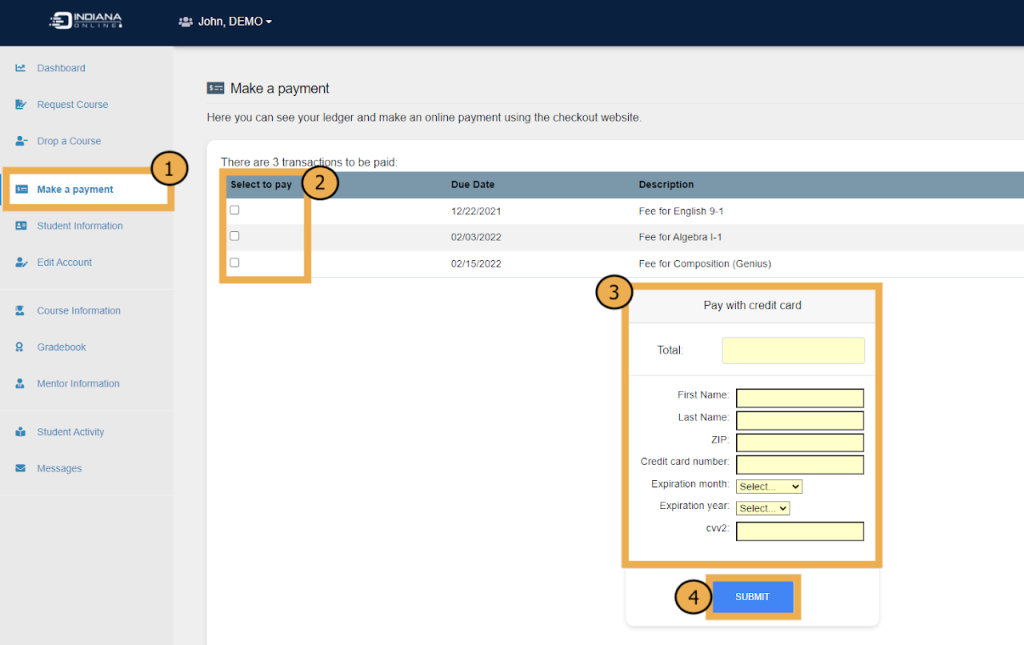This screenshot has width=1024, height=645.
Task: Click the Gradebook ribbon icon
Action: 20,347
